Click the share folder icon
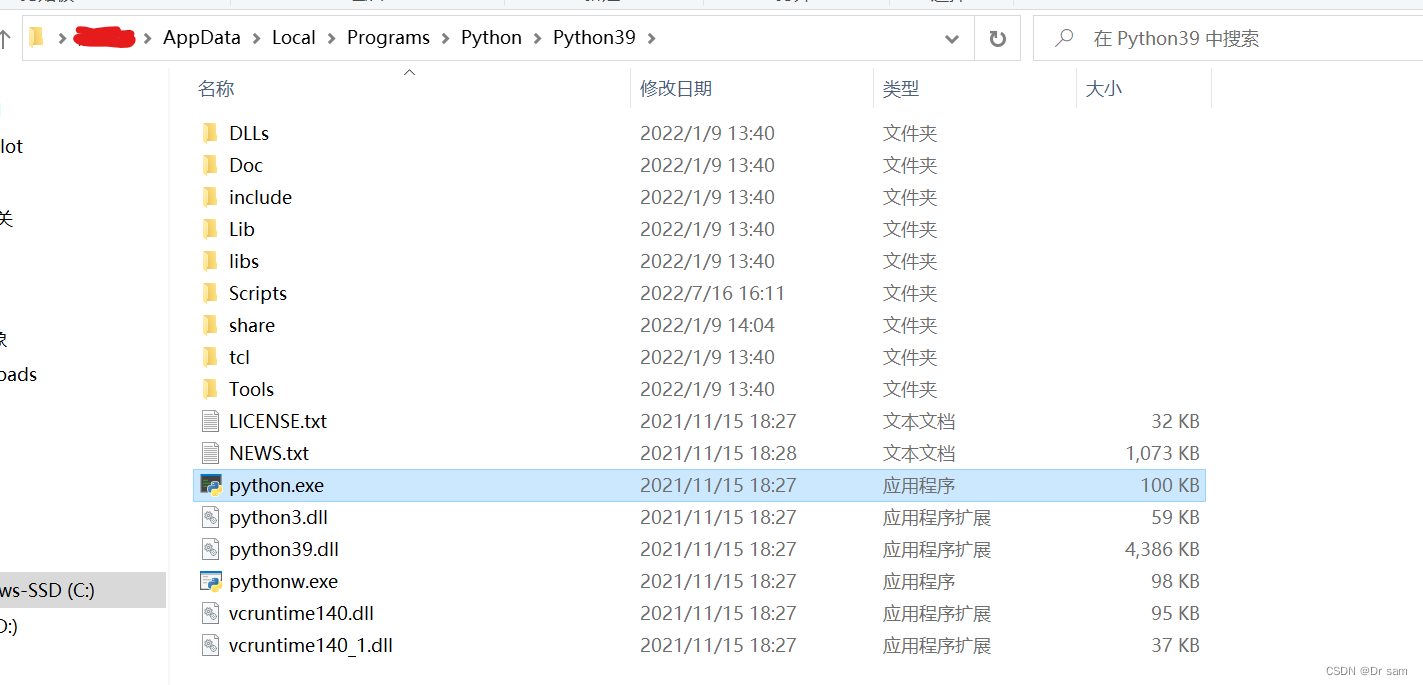1423x685 pixels. click(210, 325)
